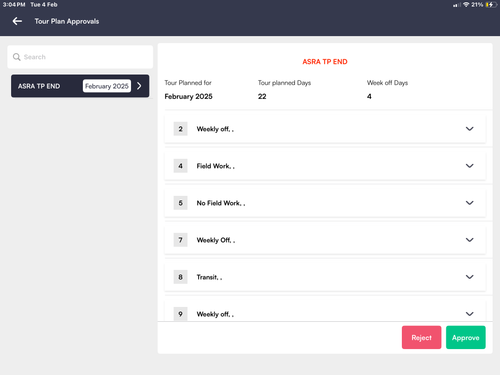Click the day number 8 badge
The image size is (500, 375).
pyautogui.click(x=180, y=277)
